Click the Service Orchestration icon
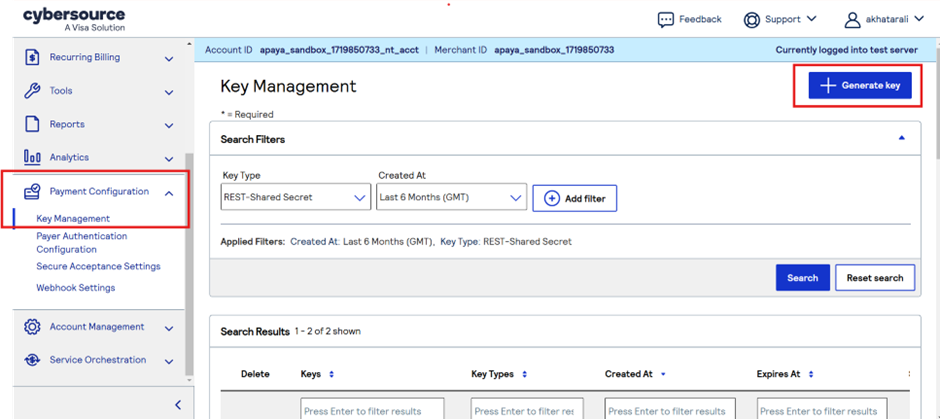The height and width of the screenshot is (419, 940). pos(32,360)
